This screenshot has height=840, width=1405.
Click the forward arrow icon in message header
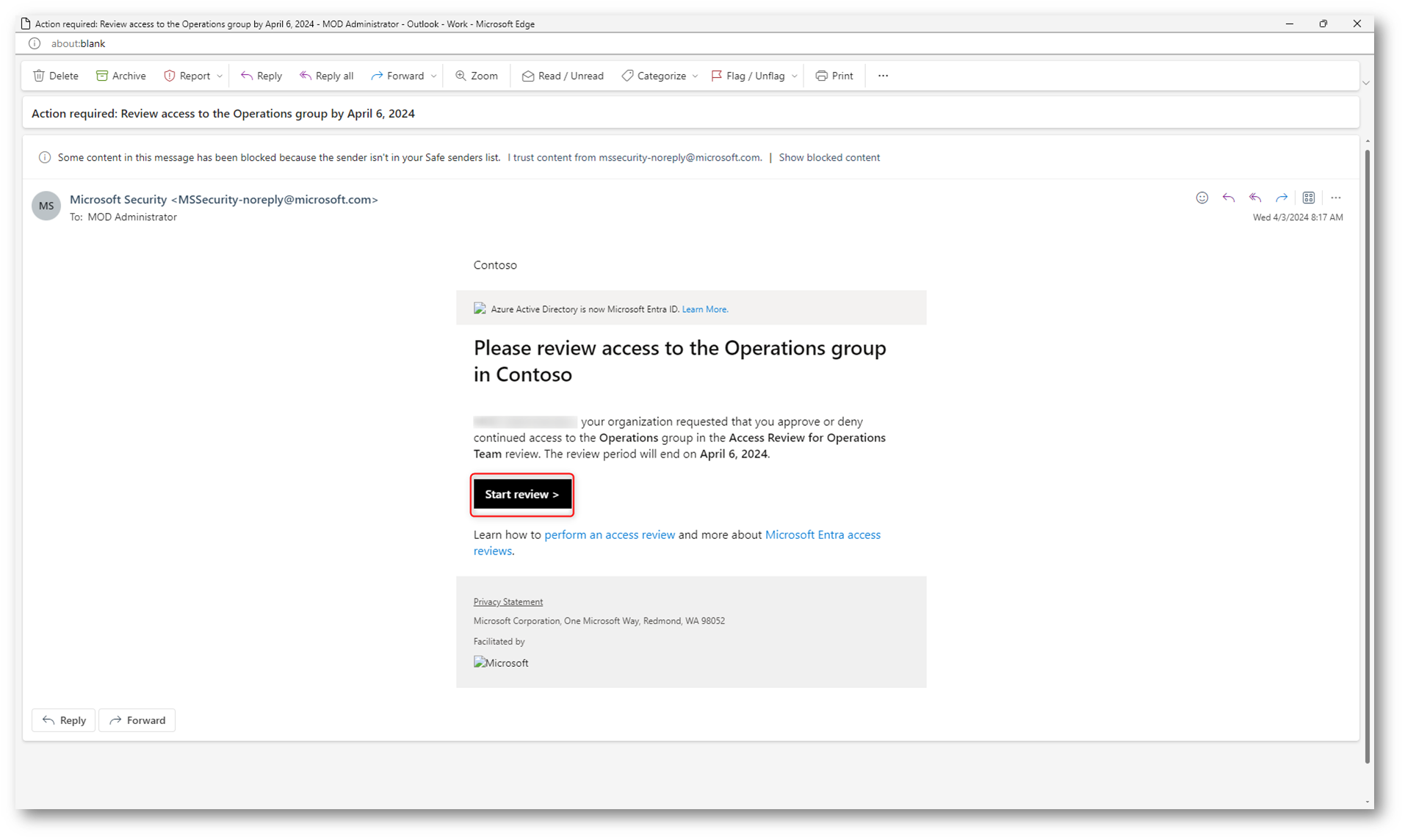(1282, 198)
